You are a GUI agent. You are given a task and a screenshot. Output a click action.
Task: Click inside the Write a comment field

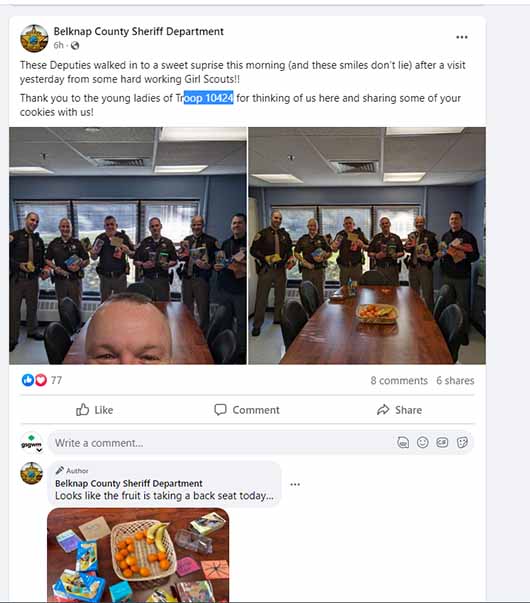click(223, 443)
